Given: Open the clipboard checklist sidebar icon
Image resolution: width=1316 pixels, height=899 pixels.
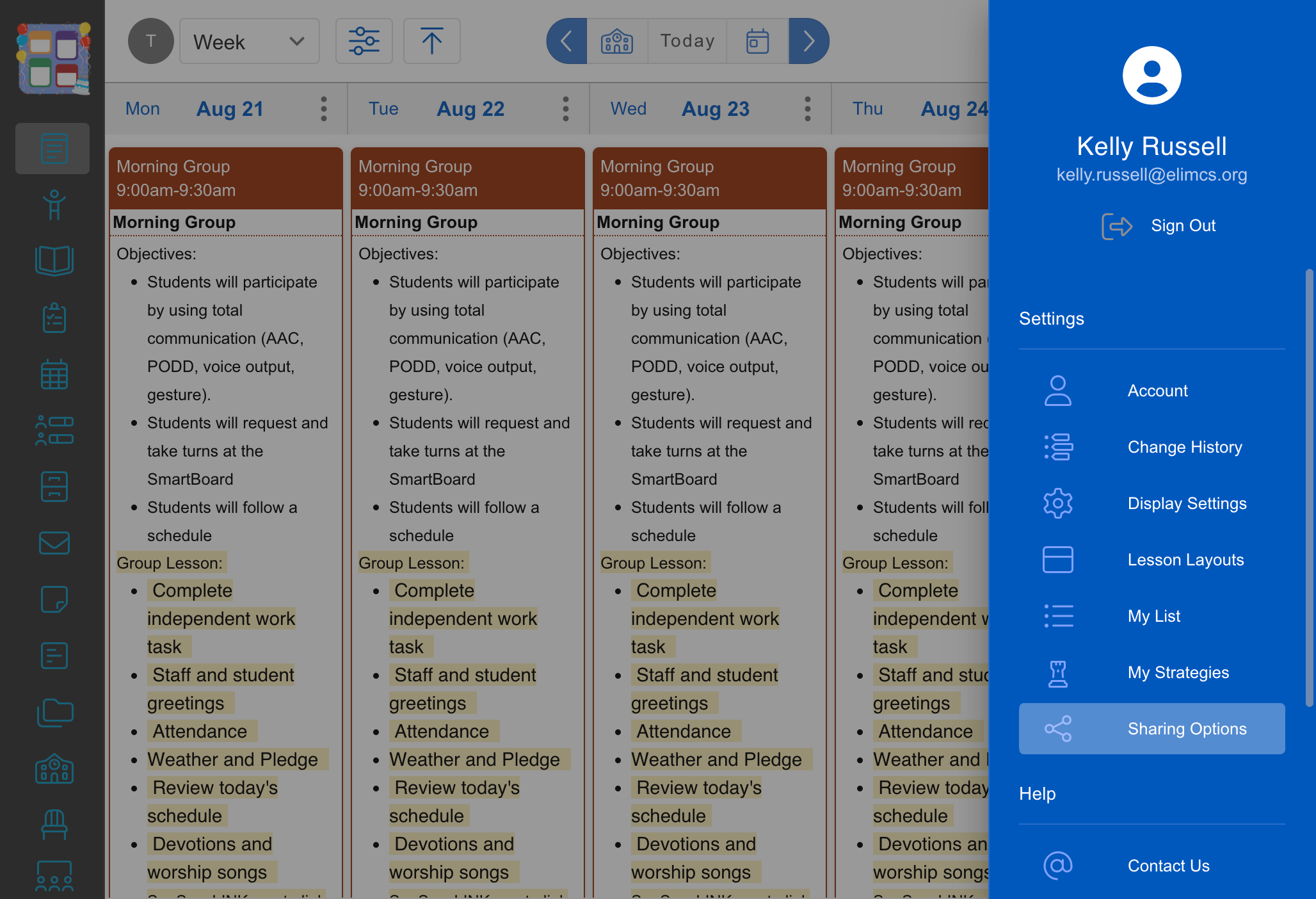Looking at the screenshot, I should pos(54,318).
